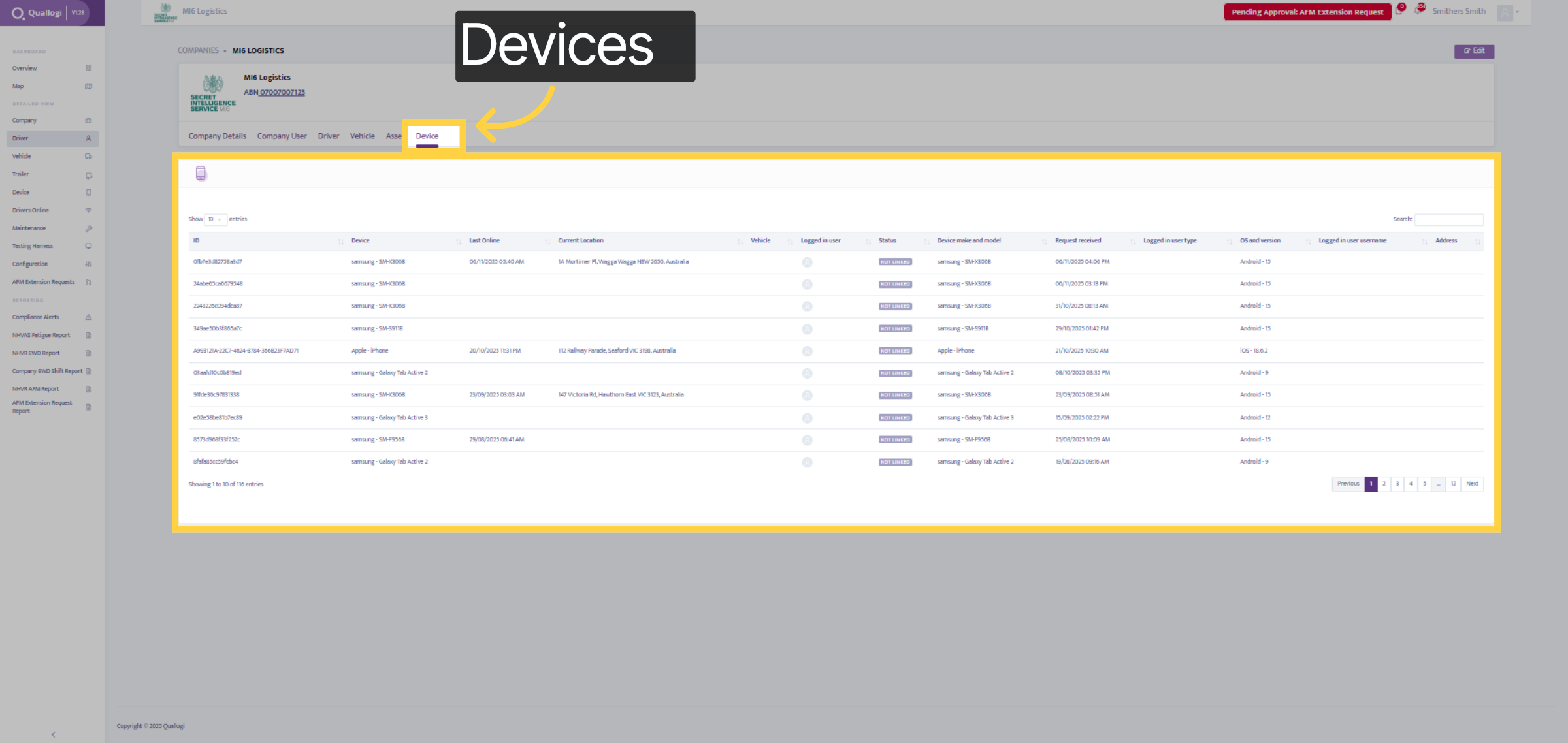
Task: Jump to page 5 of entries
Action: tap(1425, 484)
